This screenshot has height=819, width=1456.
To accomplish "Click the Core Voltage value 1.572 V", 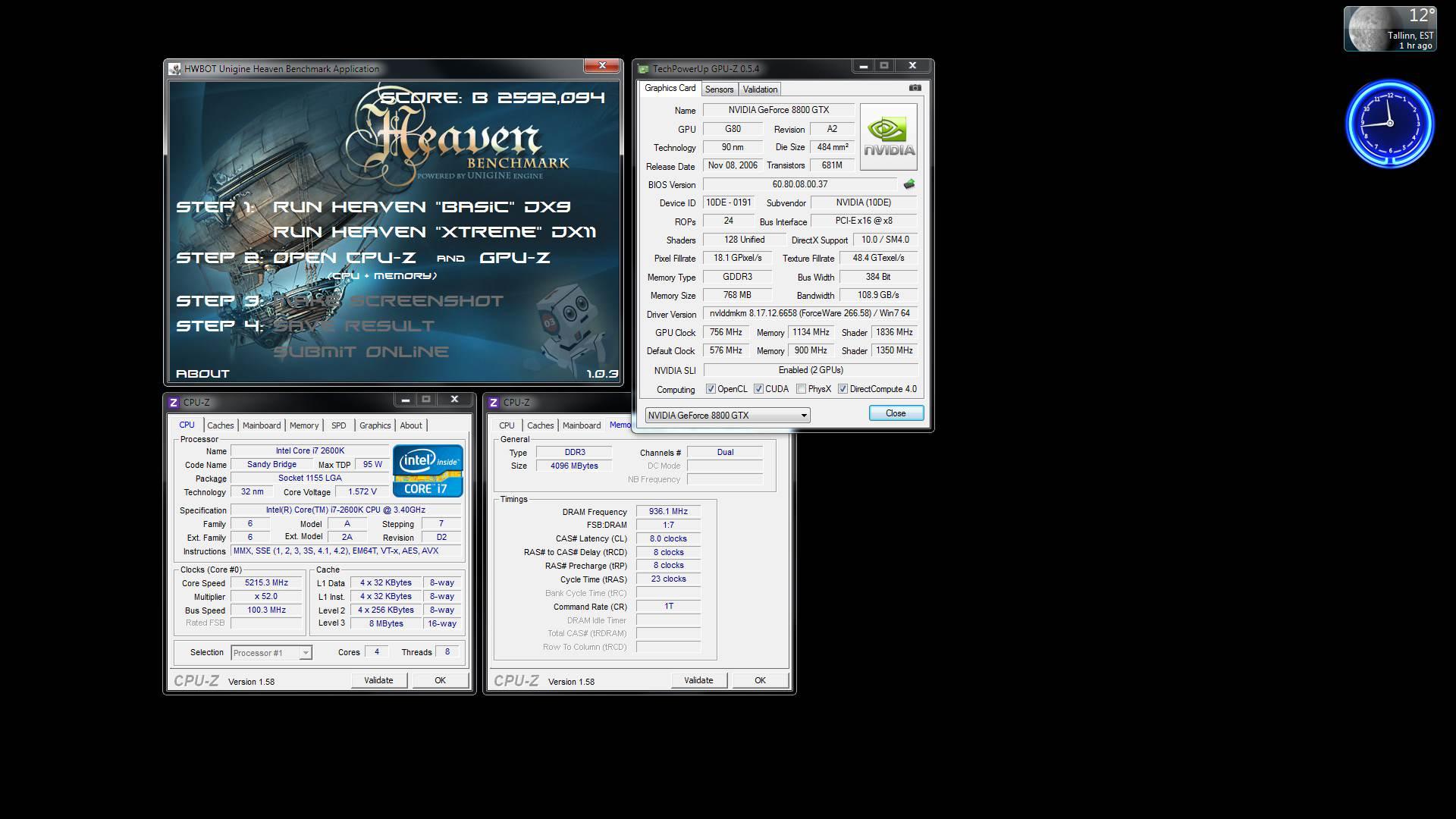I will [x=362, y=492].
